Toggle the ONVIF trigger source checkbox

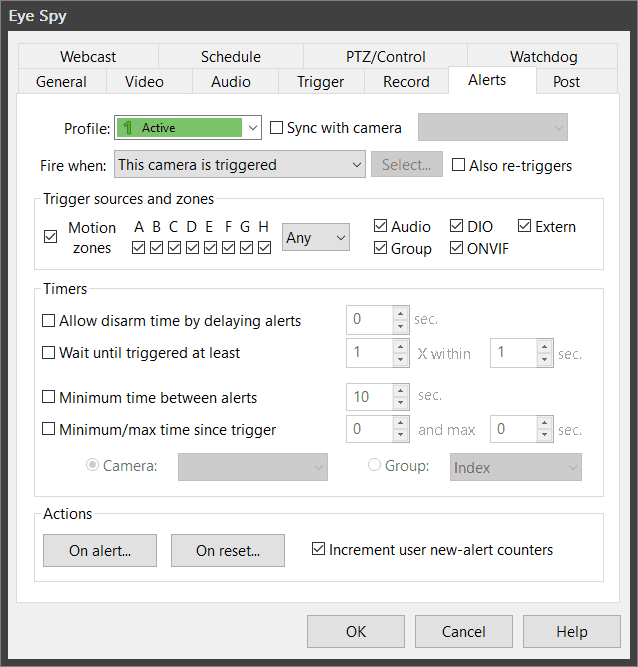pos(456,248)
